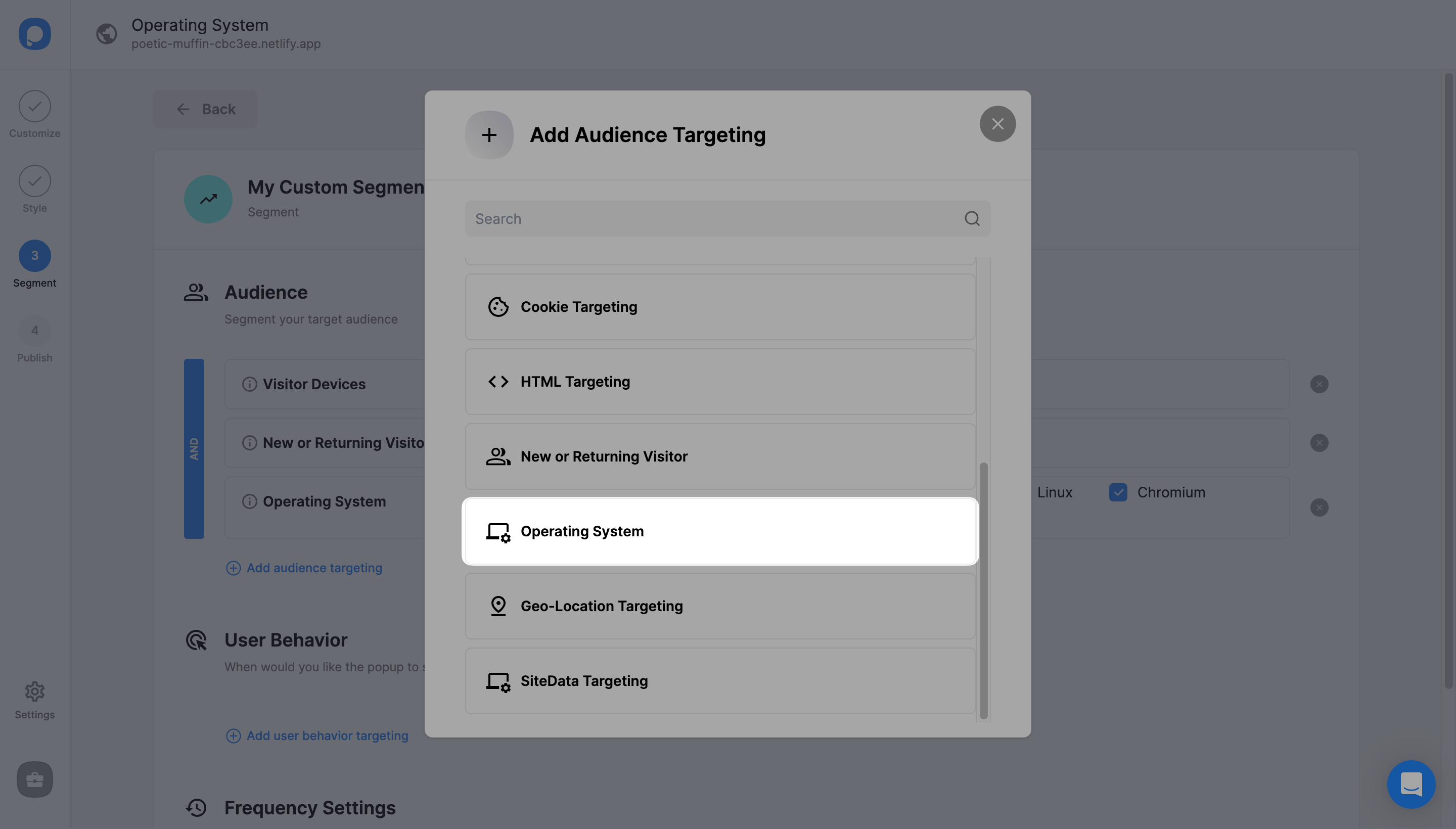Click the Popupsmart logo in the corner
Viewport: 1456px width, 829px height.
tap(35, 33)
